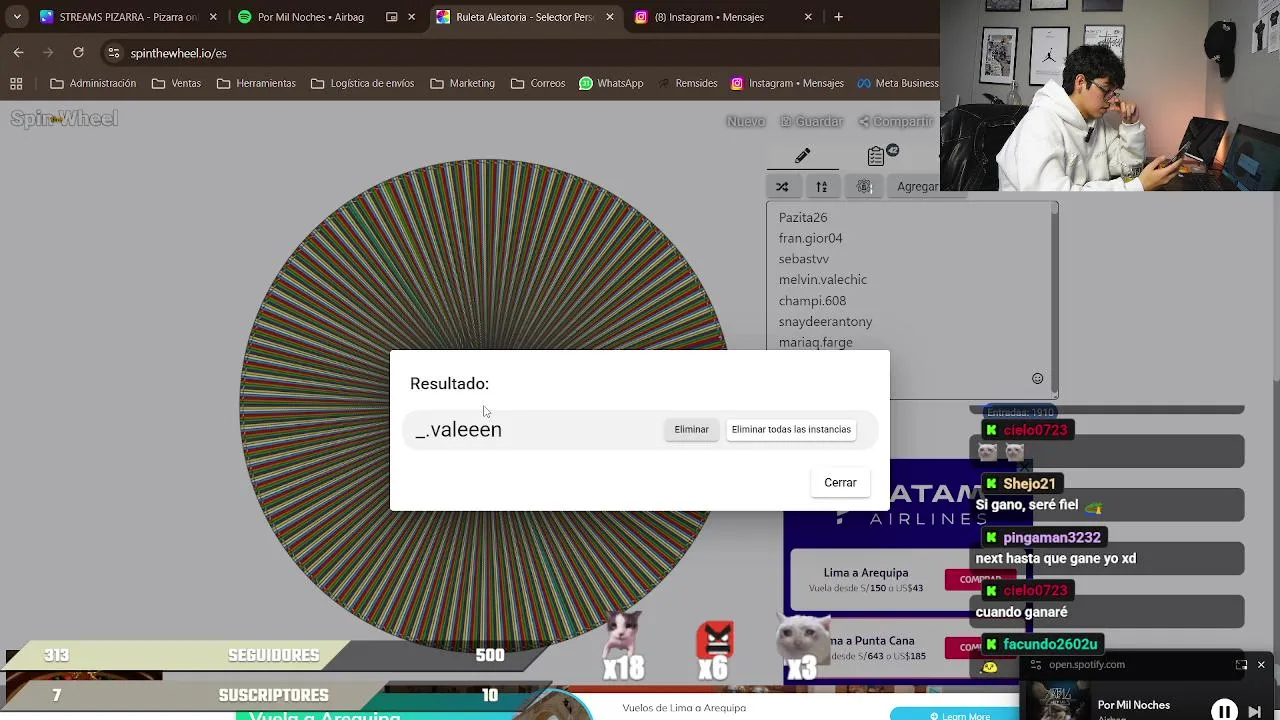Click Nuevo to create a new wheel
Screen dimensions: 1280x720
click(746, 121)
